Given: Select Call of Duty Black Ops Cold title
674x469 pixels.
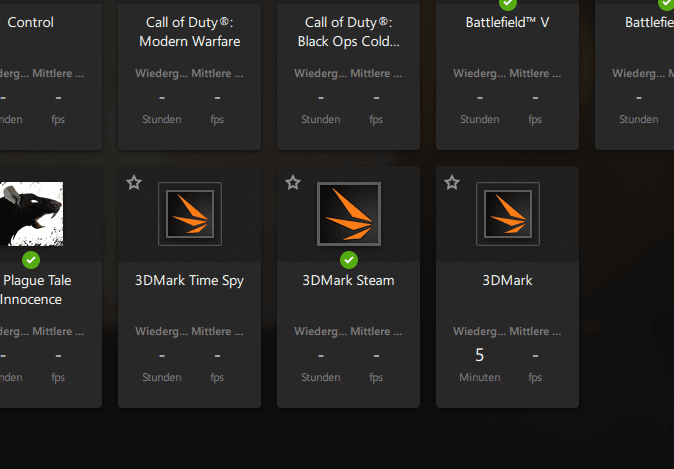Looking at the screenshot, I should 349,32.
